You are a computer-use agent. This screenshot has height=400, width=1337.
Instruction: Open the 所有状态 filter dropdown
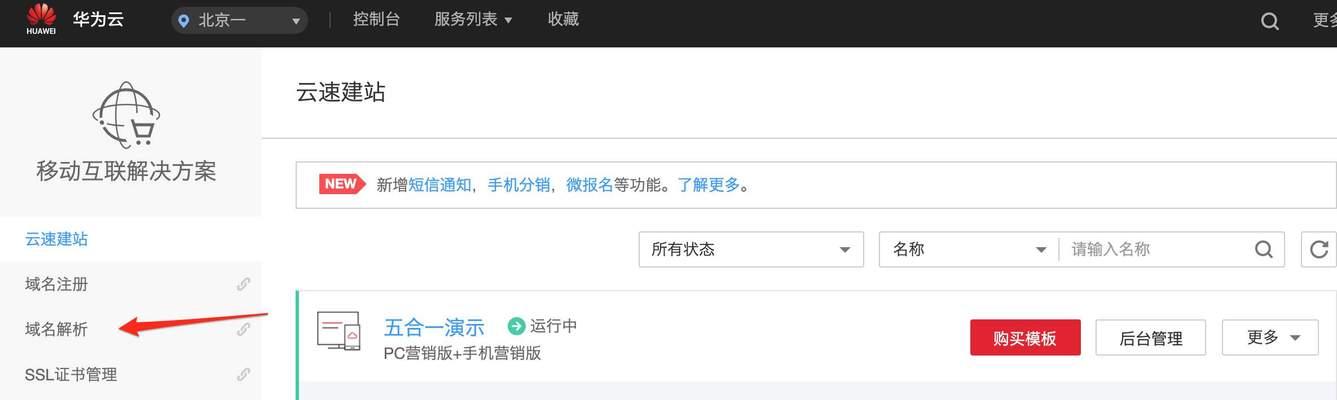coord(751,249)
